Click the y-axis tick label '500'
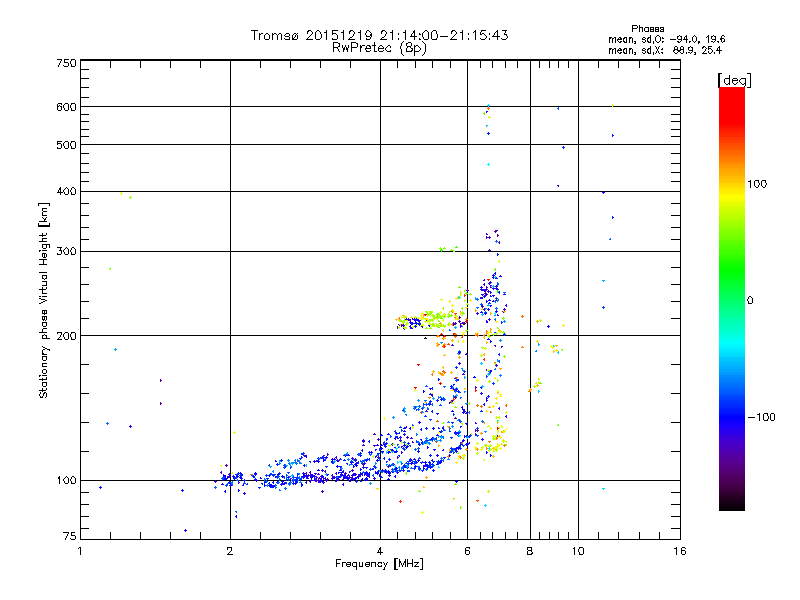800x600 pixels. coord(67,145)
